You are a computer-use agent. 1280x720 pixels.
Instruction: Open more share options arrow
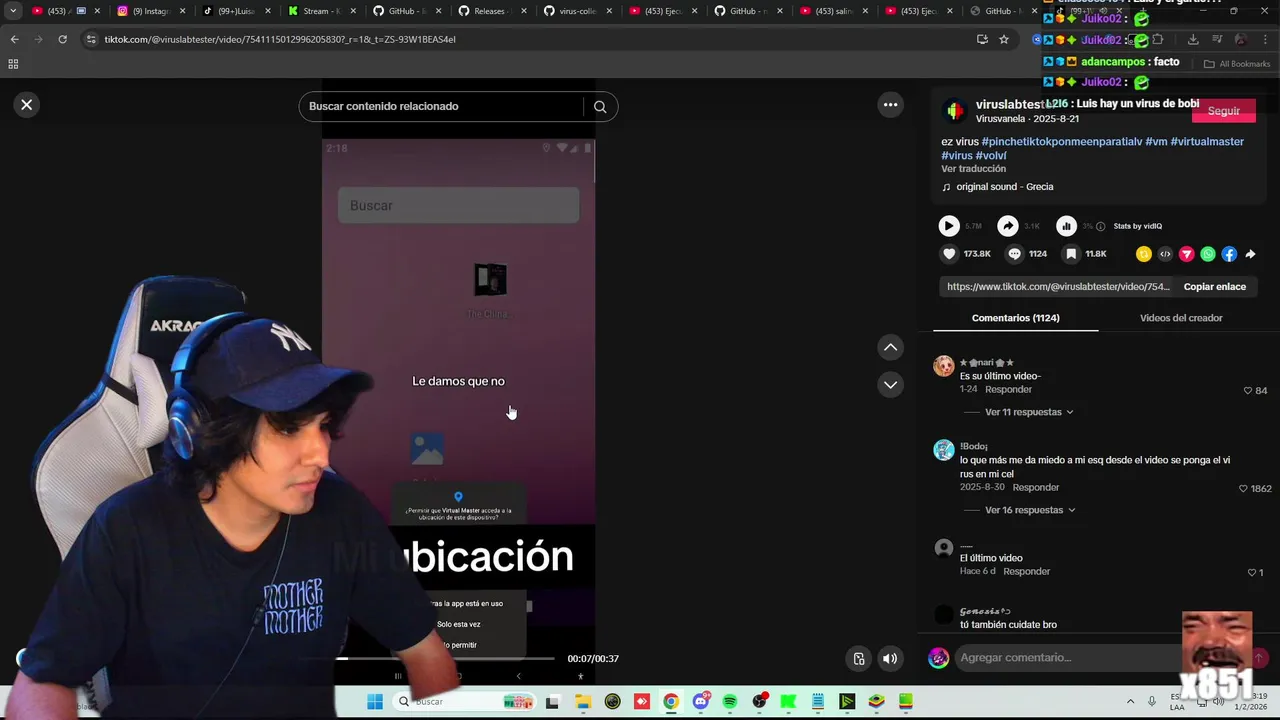click(1250, 254)
